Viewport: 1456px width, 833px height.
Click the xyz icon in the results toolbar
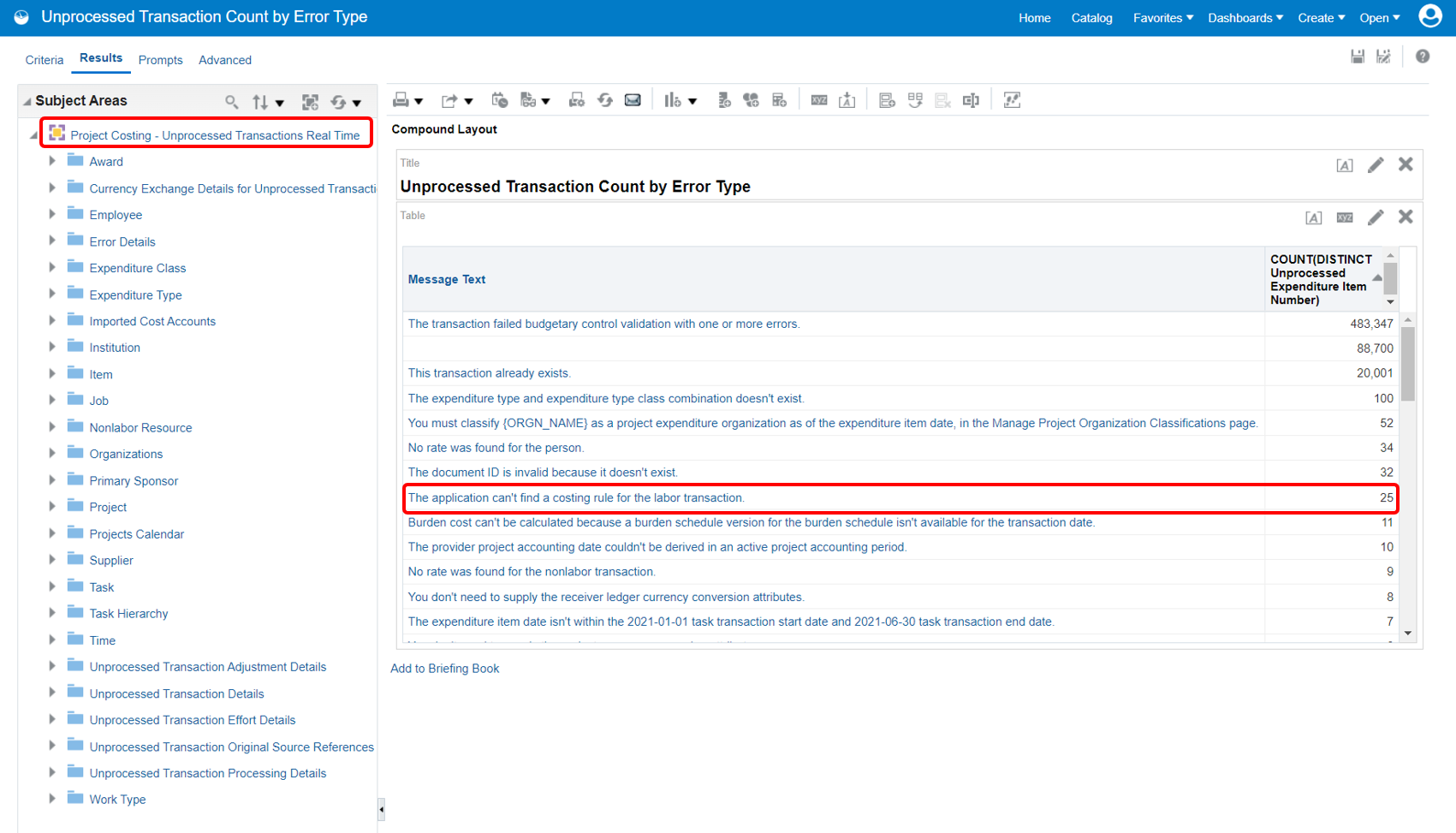click(x=819, y=100)
